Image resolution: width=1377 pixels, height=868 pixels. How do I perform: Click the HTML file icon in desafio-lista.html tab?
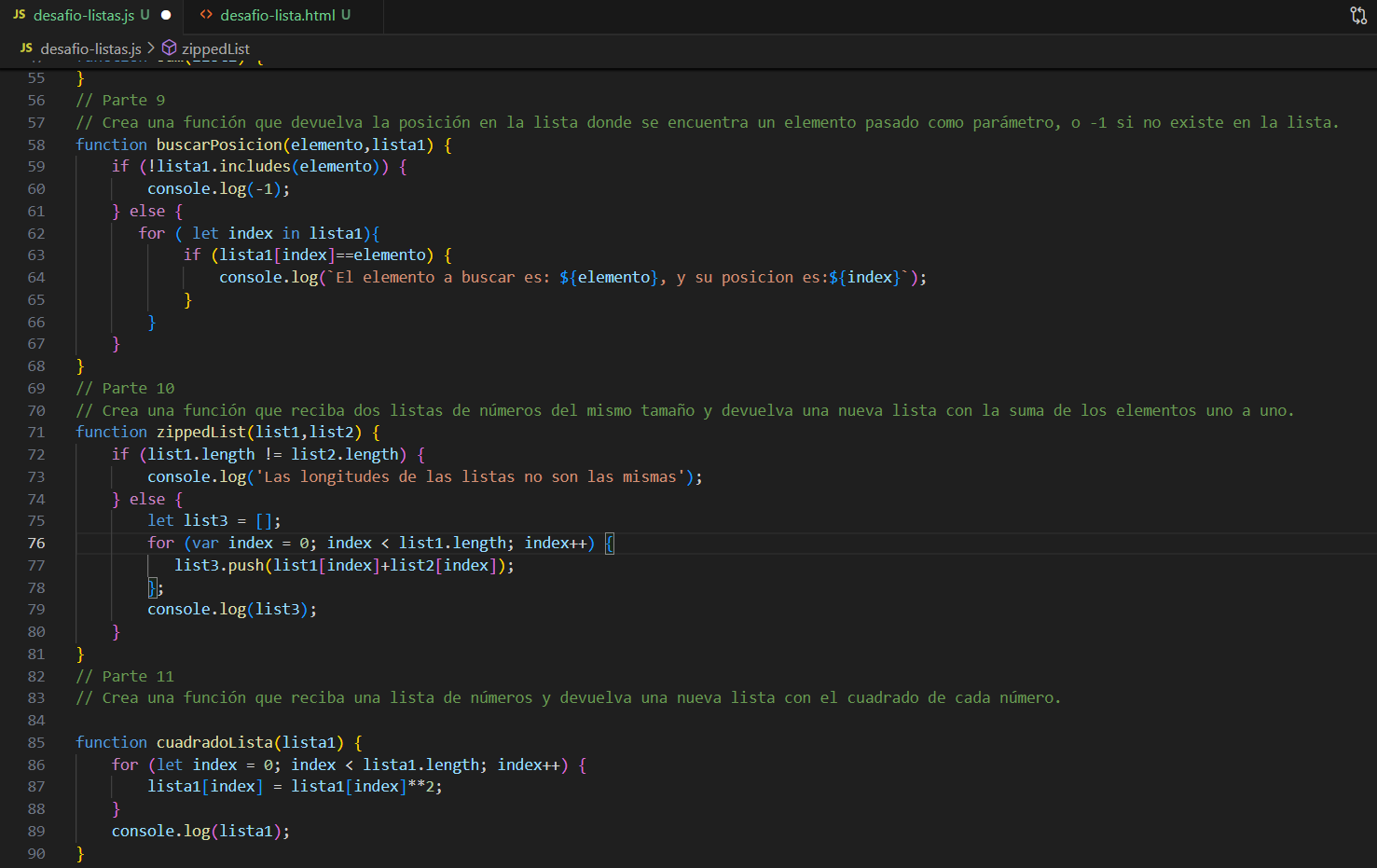(206, 15)
